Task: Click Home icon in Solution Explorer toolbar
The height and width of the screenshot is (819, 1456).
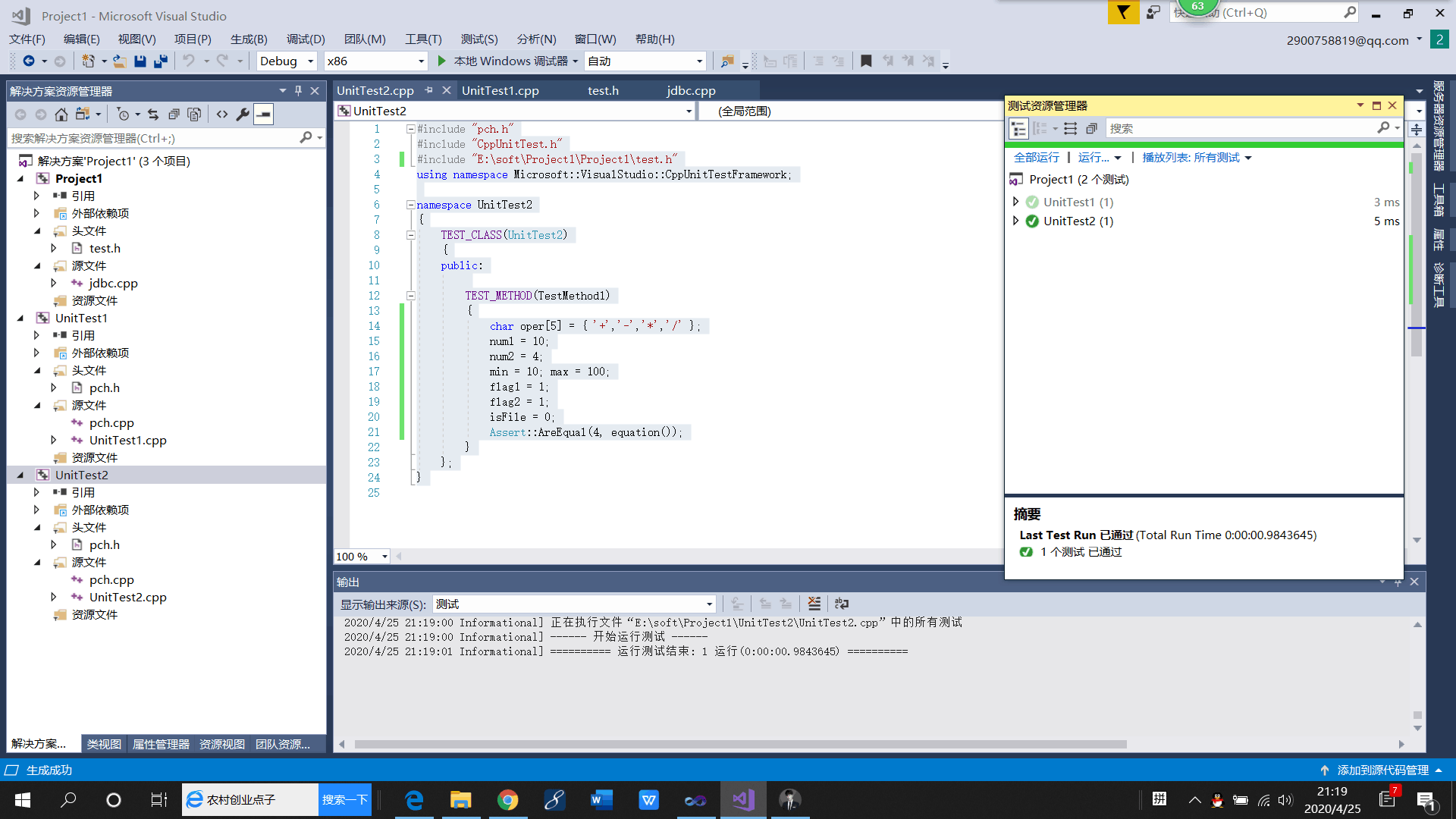Action: (x=61, y=115)
